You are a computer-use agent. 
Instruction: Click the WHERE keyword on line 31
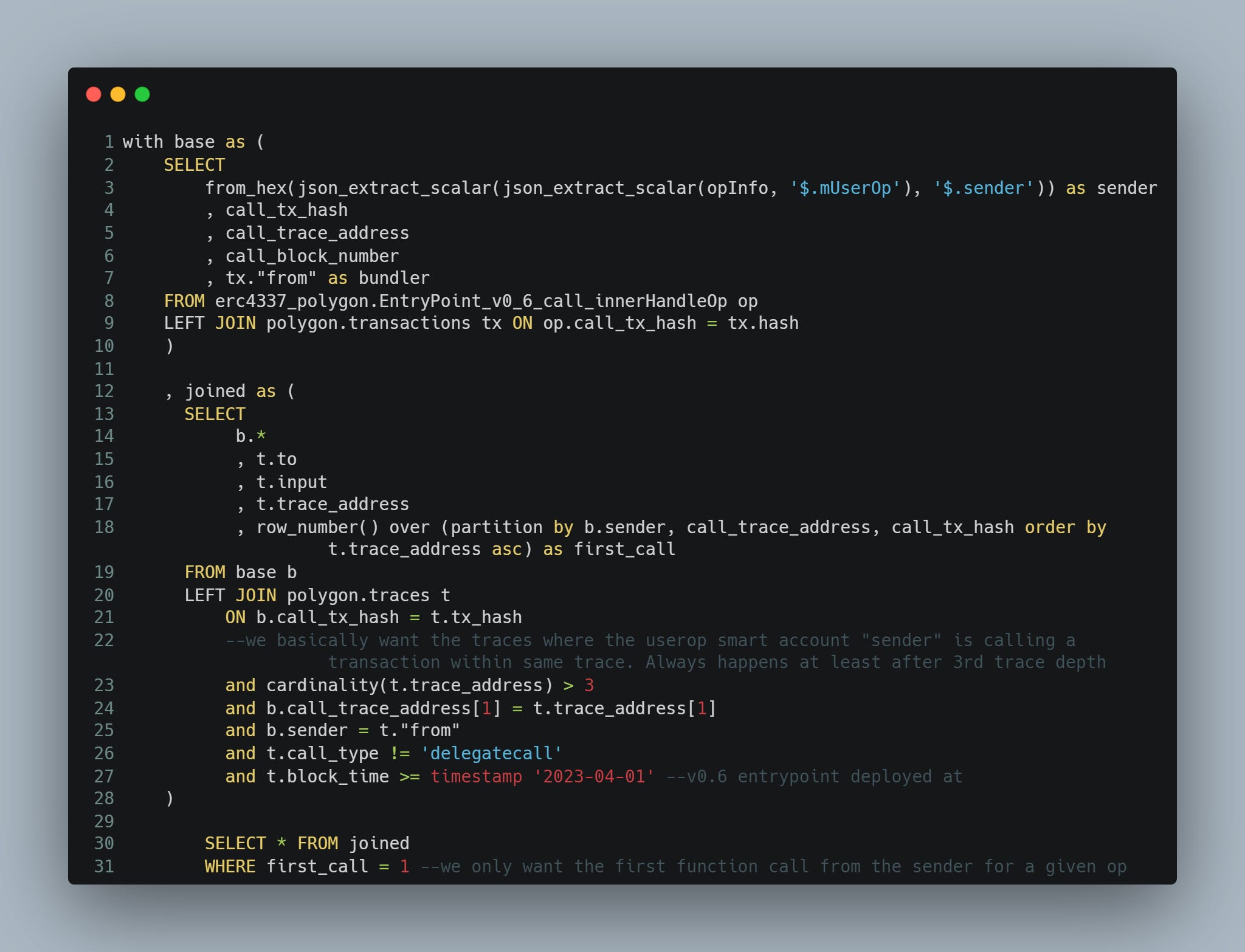pyautogui.click(x=230, y=866)
